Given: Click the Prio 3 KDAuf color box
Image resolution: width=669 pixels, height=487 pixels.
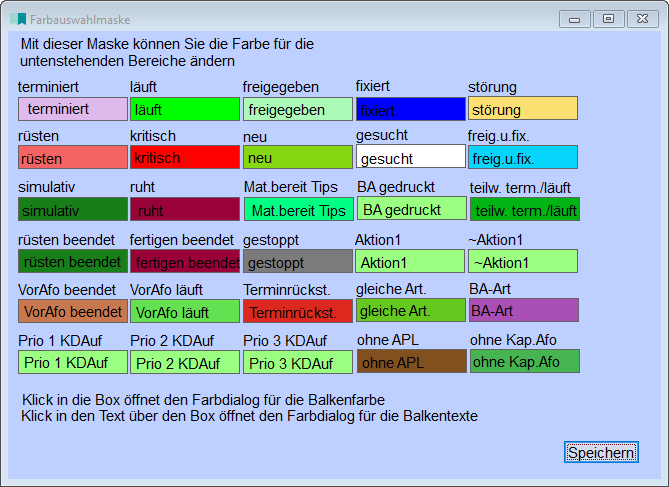Looking at the screenshot, I should [x=298, y=362].
